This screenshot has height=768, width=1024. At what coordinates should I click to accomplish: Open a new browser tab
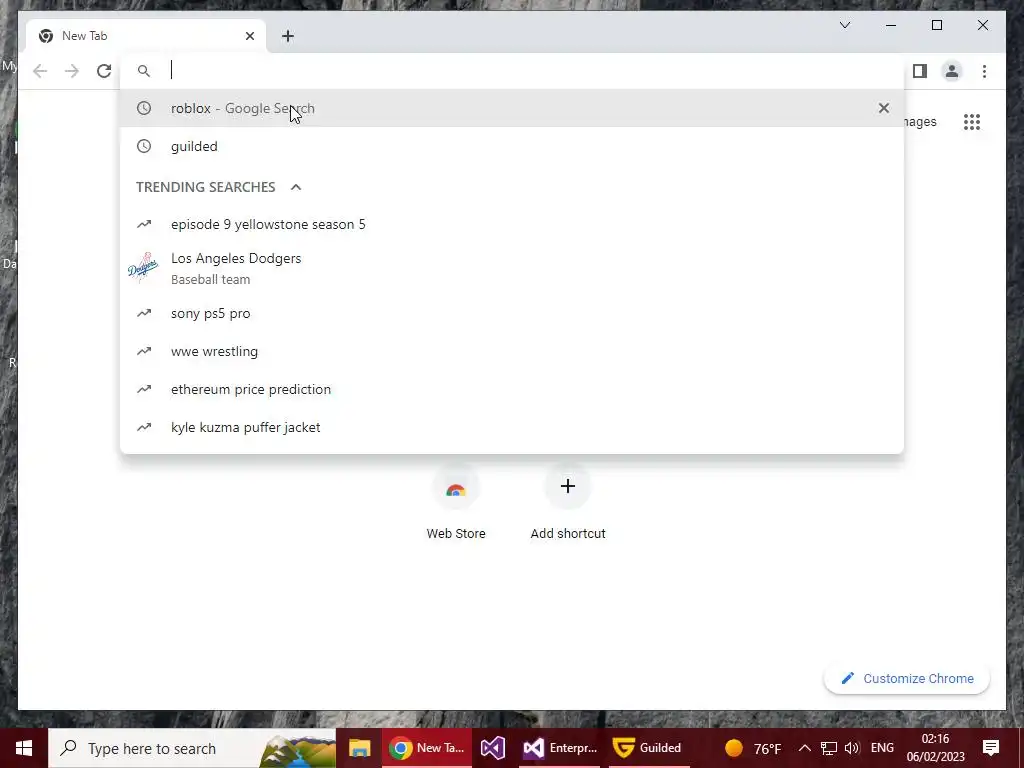coord(288,36)
